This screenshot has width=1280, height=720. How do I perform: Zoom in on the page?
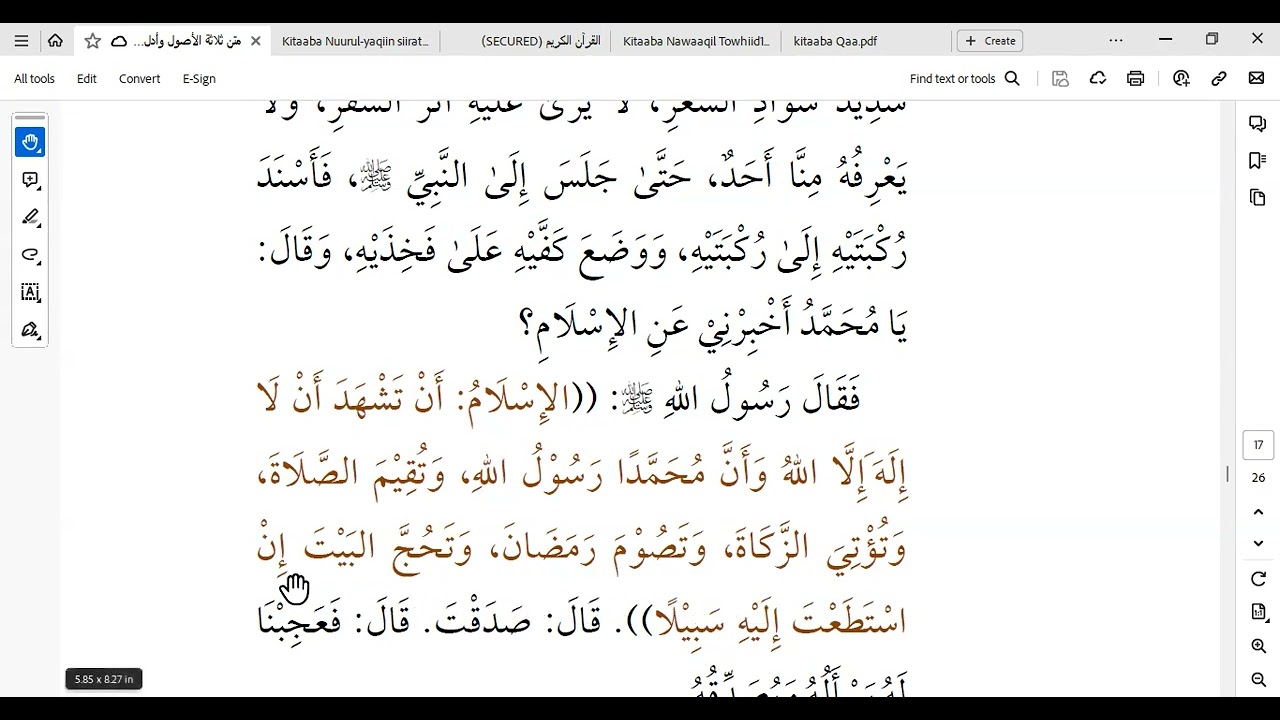tap(1259, 647)
